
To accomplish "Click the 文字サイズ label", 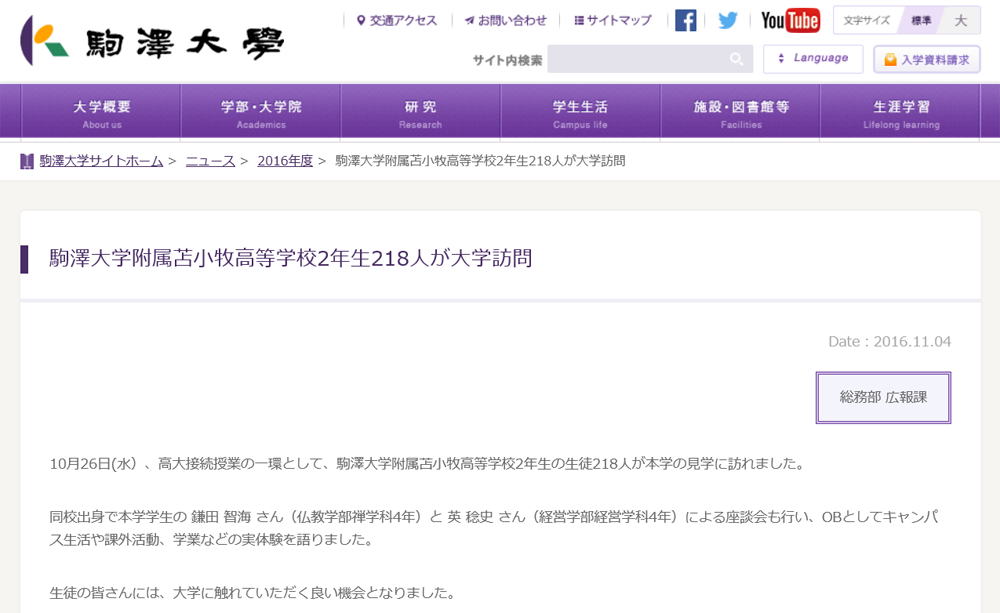I will click(x=866, y=20).
